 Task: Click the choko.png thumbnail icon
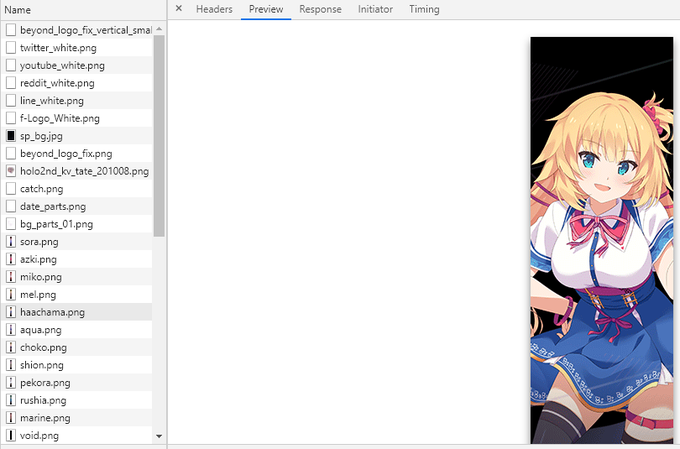tap(11, 347)
